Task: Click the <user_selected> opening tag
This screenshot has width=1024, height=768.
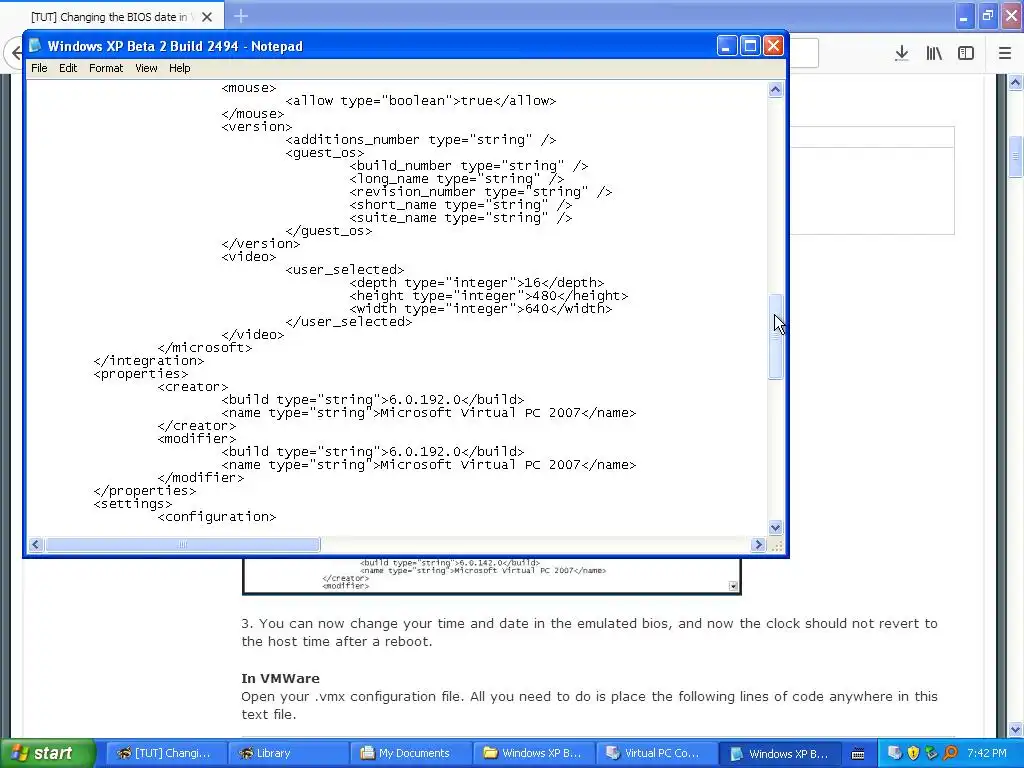Action: [345, 270]
